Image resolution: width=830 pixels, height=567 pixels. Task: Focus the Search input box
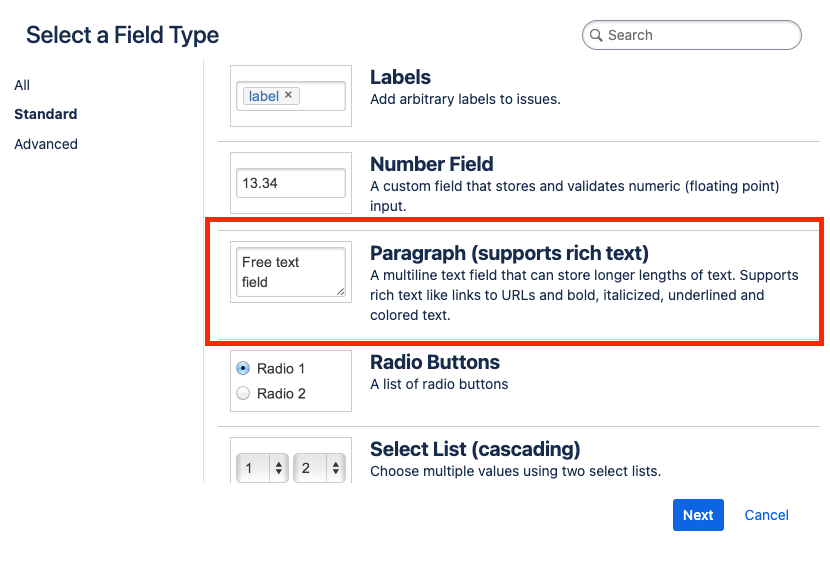click(700, 35)
